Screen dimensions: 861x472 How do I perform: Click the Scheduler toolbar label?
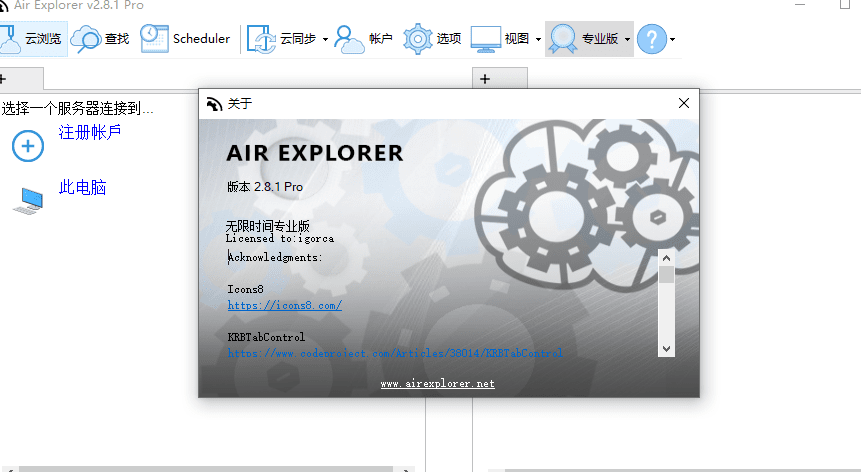(x=202, y=39)
